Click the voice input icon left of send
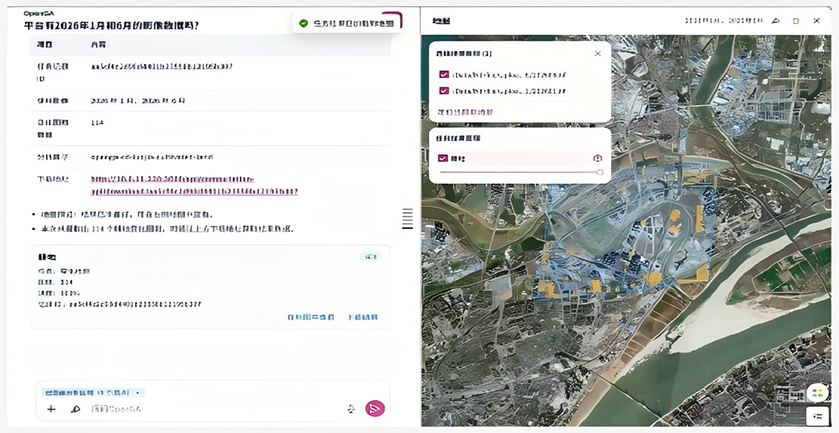The image size is (839, 433). pos(351,409)
